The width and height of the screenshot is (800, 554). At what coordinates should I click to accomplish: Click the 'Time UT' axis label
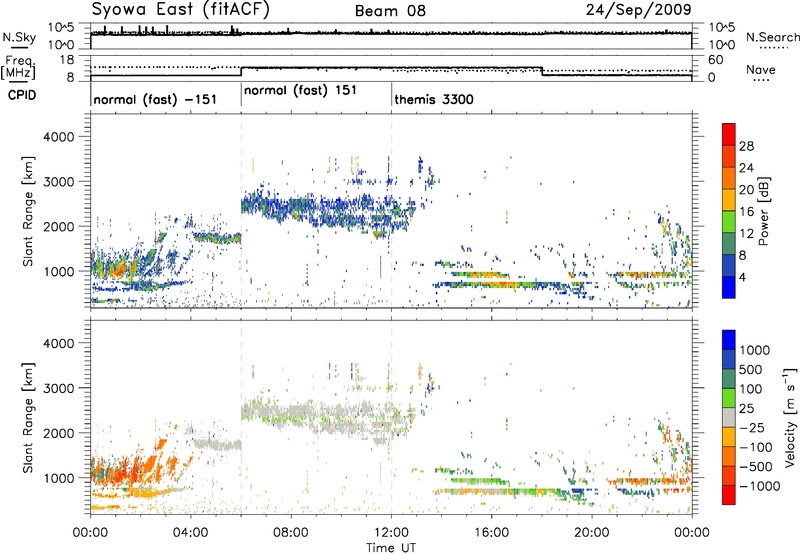tap(391, 548)
